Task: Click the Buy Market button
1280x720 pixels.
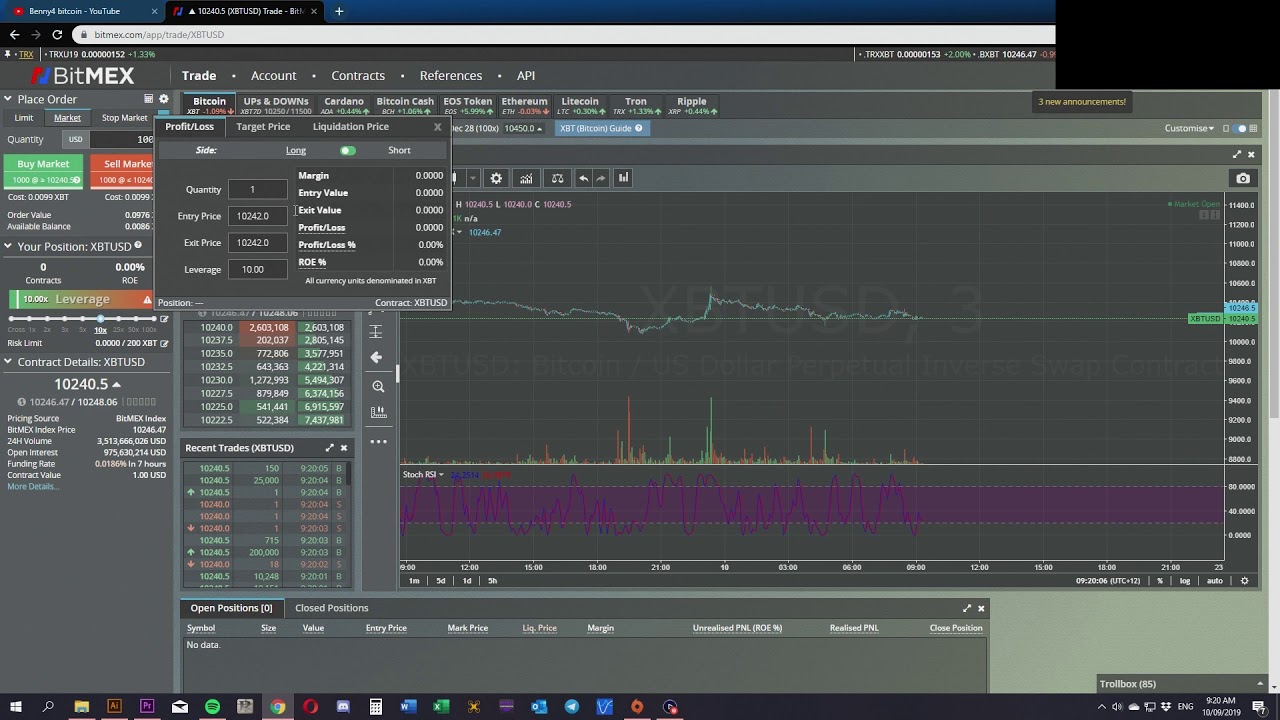Action: 43,171
